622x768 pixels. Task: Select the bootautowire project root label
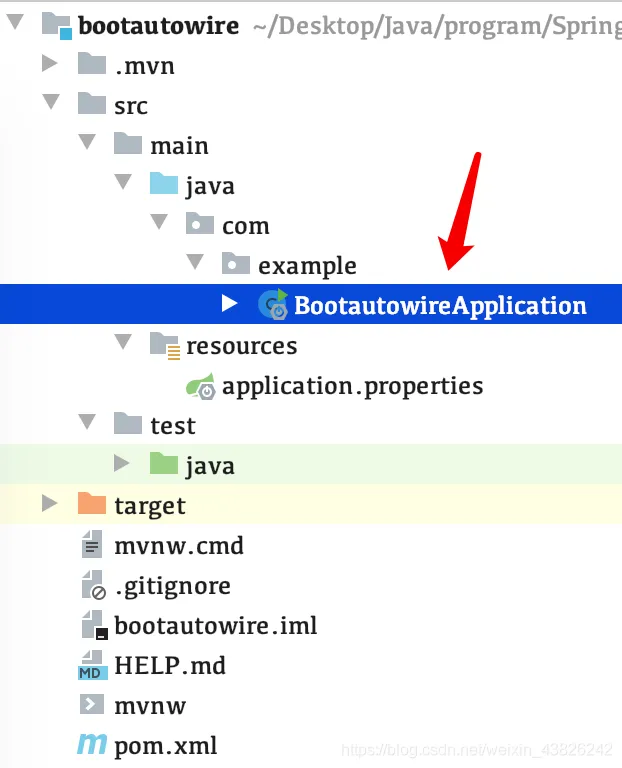point(157,25)
